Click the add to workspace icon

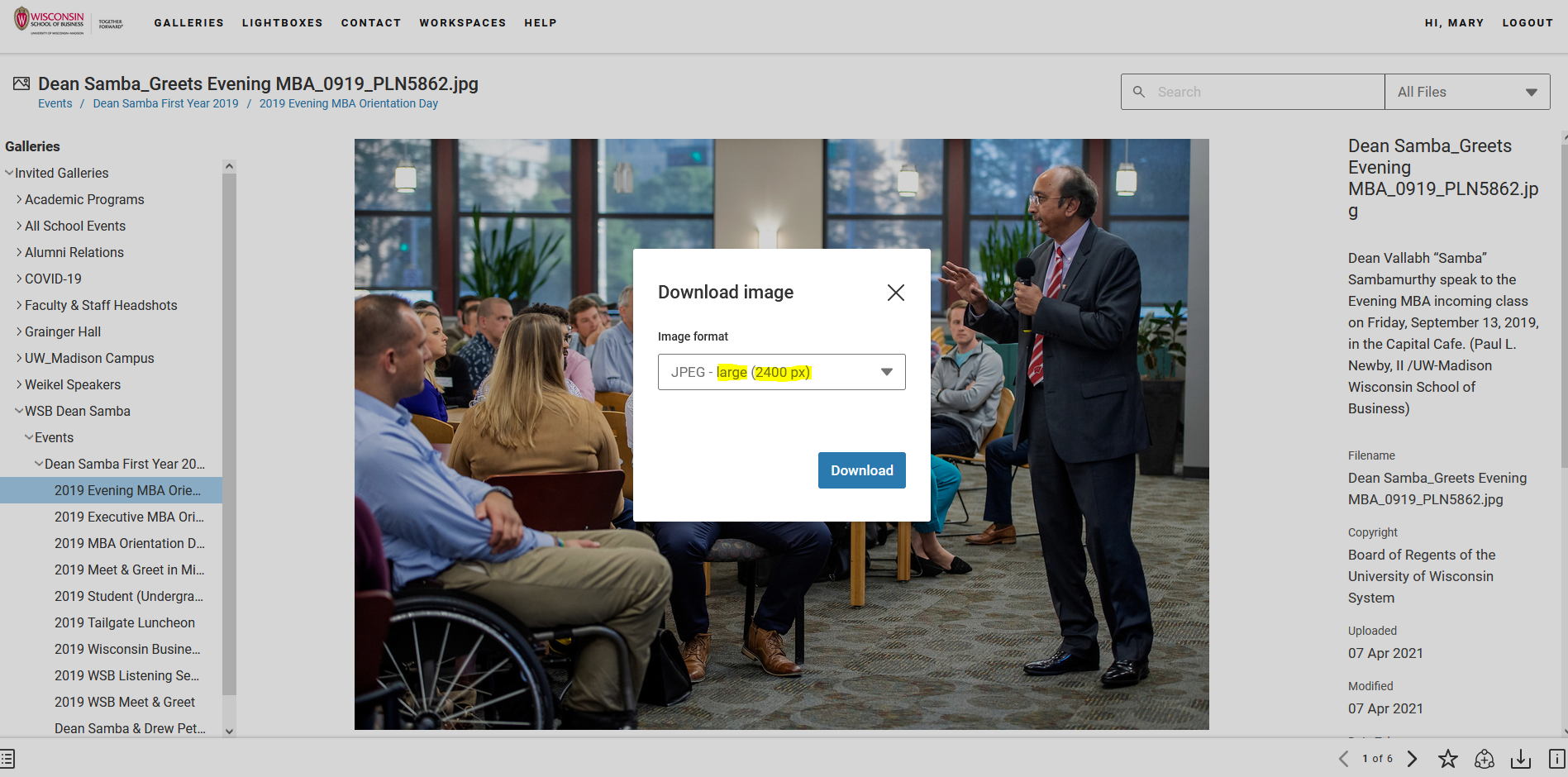(x=1484, y=759)
